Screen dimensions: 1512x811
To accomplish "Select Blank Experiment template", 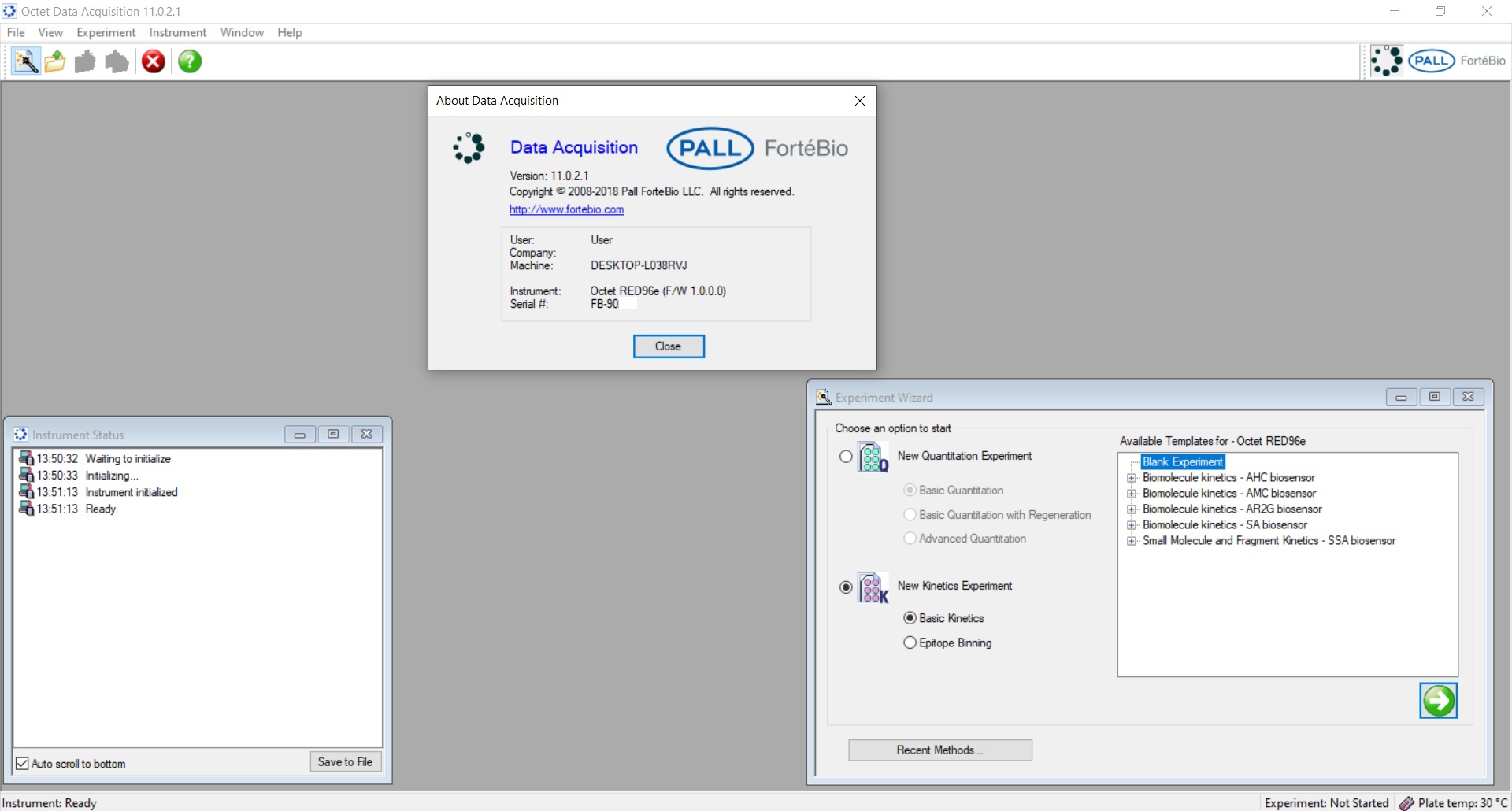I will 1183,462.
